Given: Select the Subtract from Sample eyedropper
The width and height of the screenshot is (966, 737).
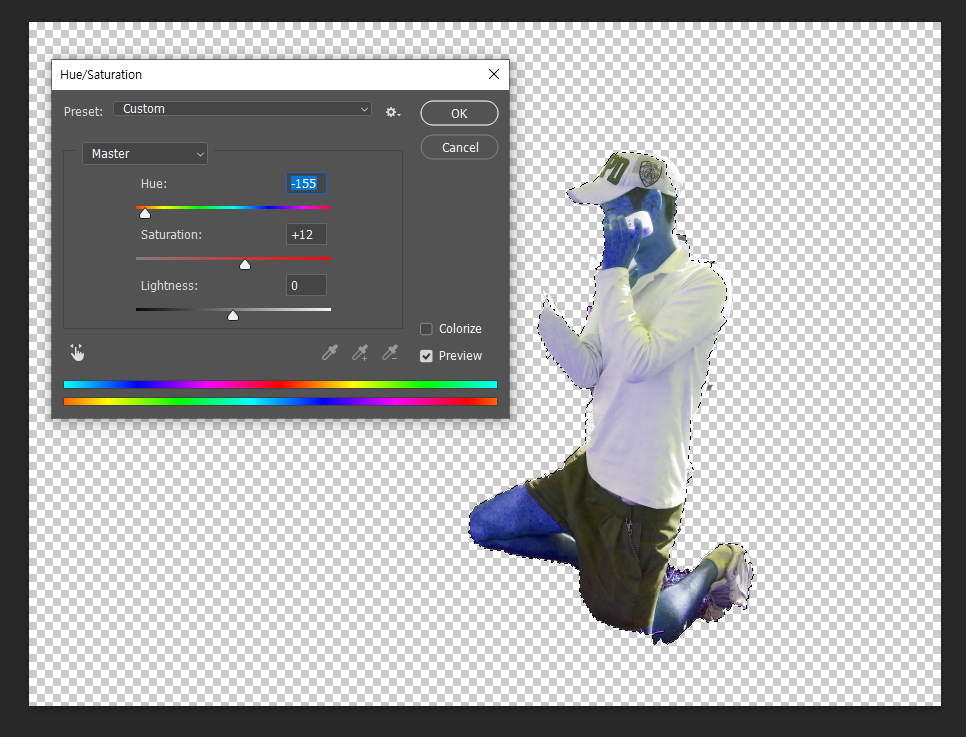Looking at the screenshot, I should 389,352.
